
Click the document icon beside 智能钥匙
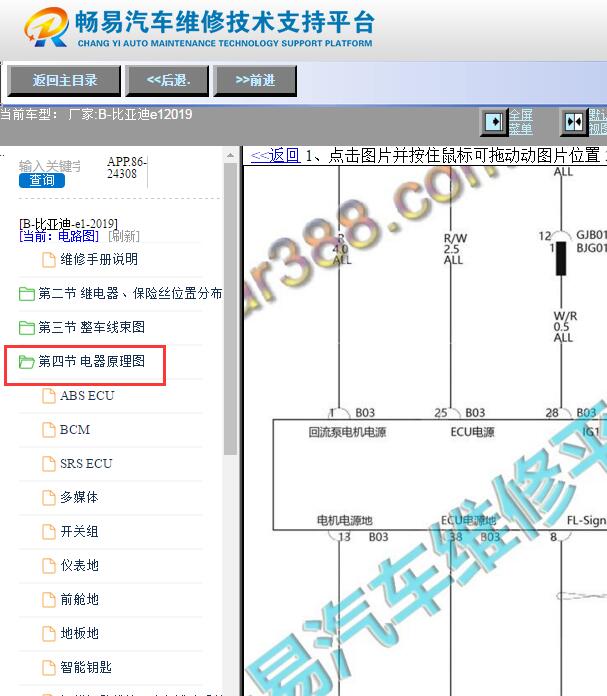click(x=49, y=668)
